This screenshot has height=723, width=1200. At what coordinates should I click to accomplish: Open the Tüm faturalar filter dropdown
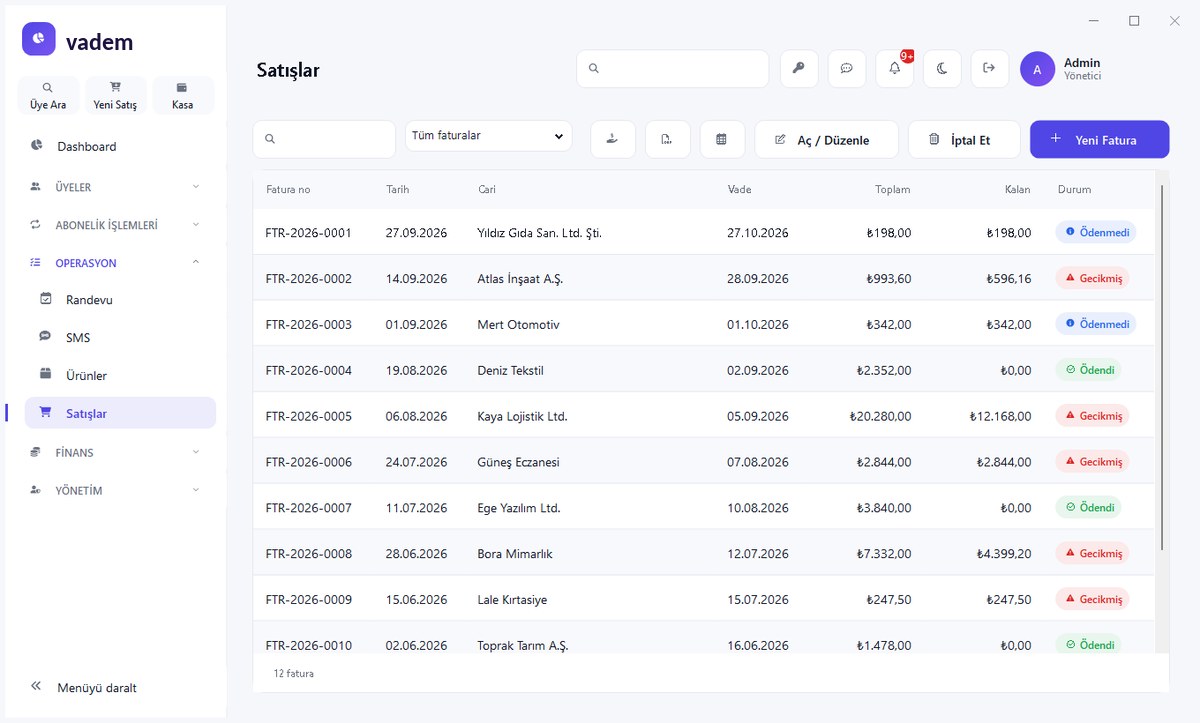[x=489, y=136]
